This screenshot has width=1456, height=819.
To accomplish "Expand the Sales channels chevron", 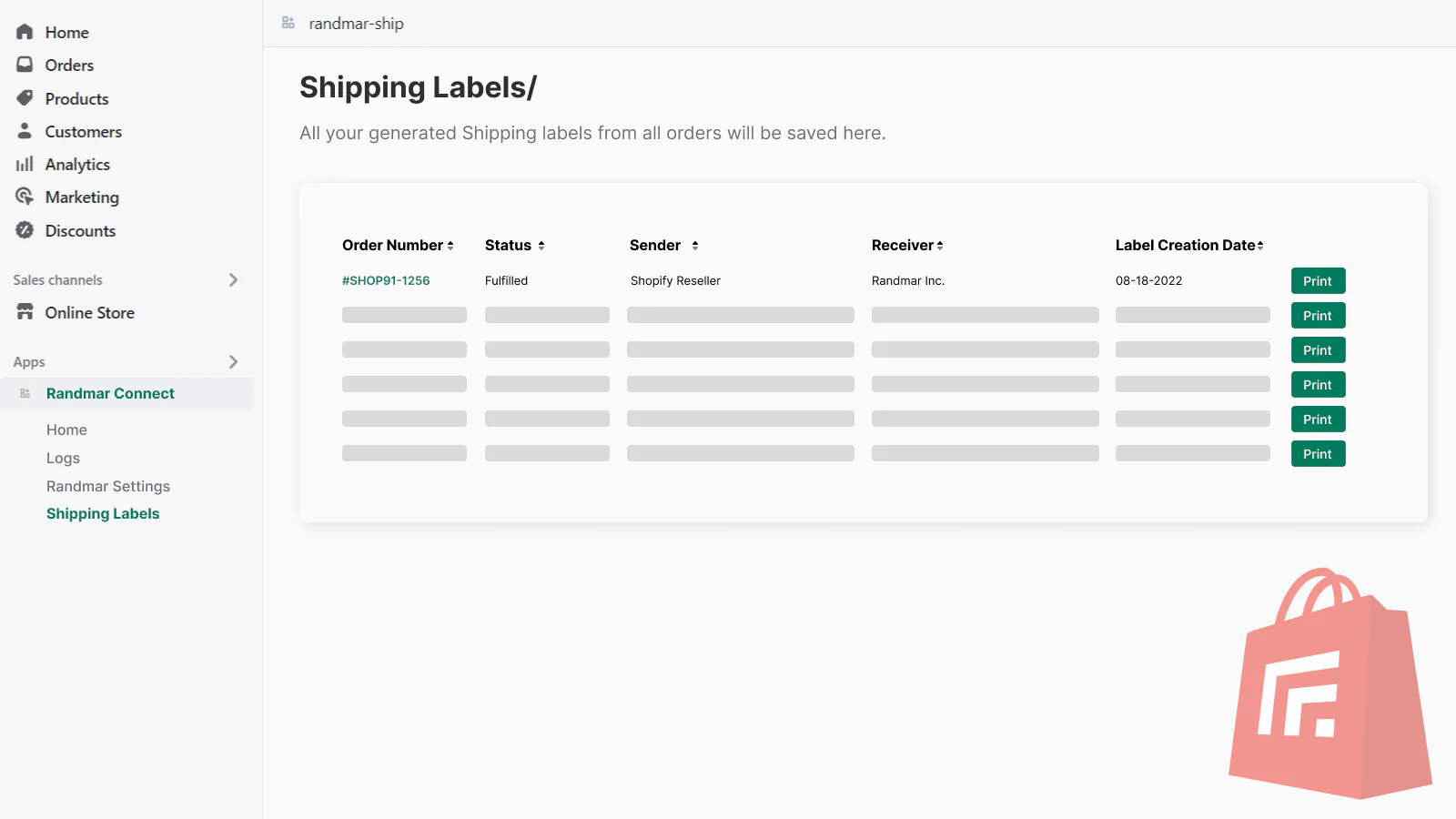I will click(x=233, y=280).
